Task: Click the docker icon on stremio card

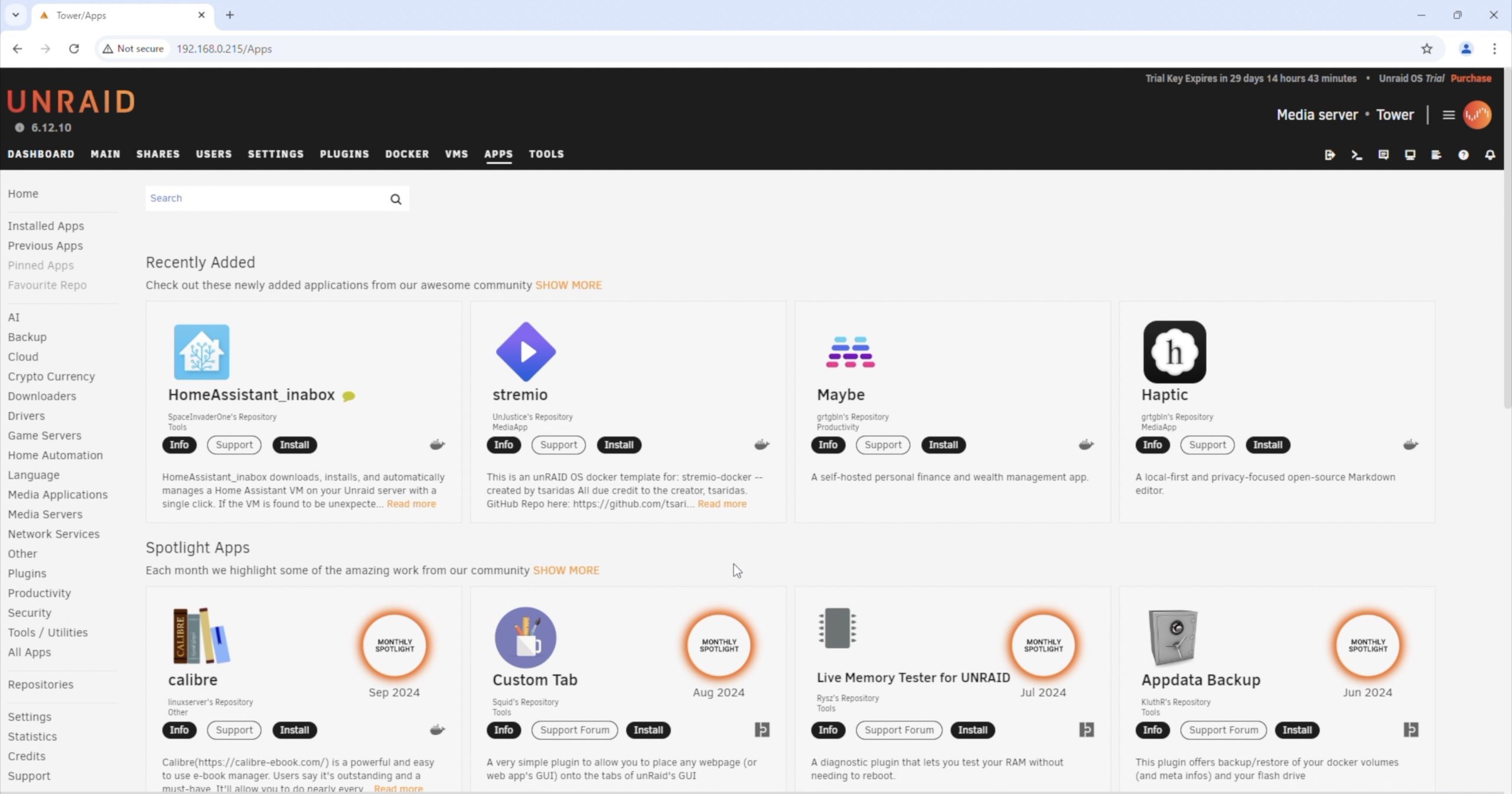Action: [x=761, y=445]
